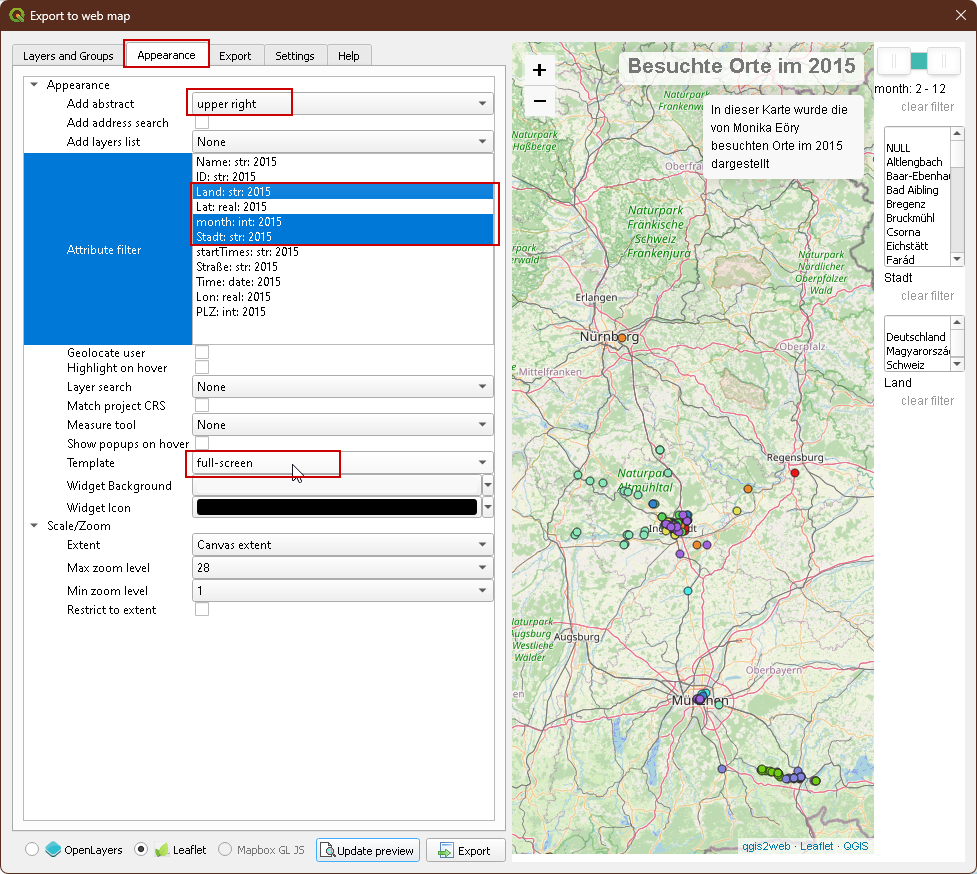The width and height of the screenshot is (977, 874).
Task: Open the Settings tab
Action: [x=295, y=56]
